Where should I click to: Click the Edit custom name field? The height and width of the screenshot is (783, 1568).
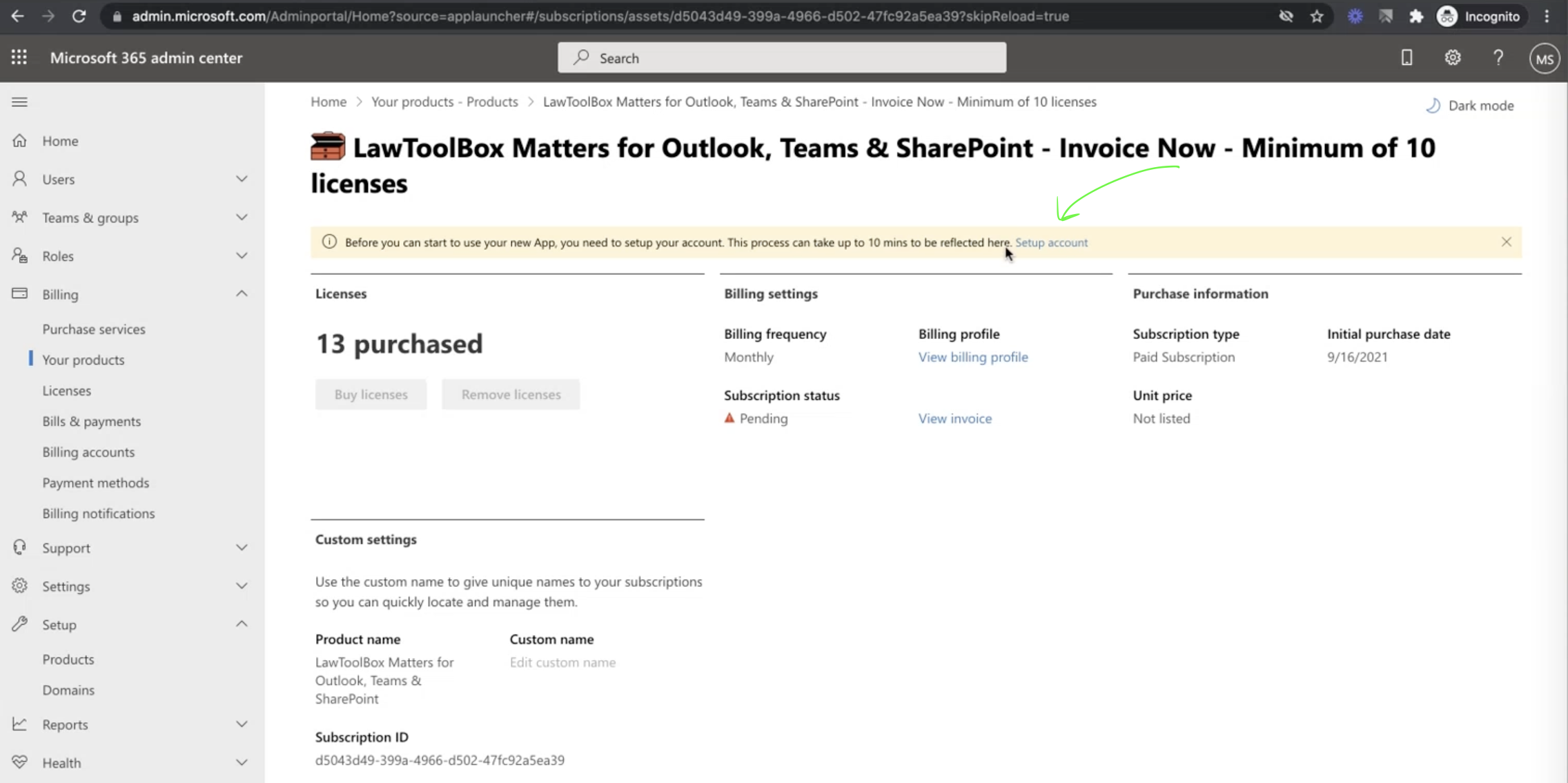click(562, 662)
